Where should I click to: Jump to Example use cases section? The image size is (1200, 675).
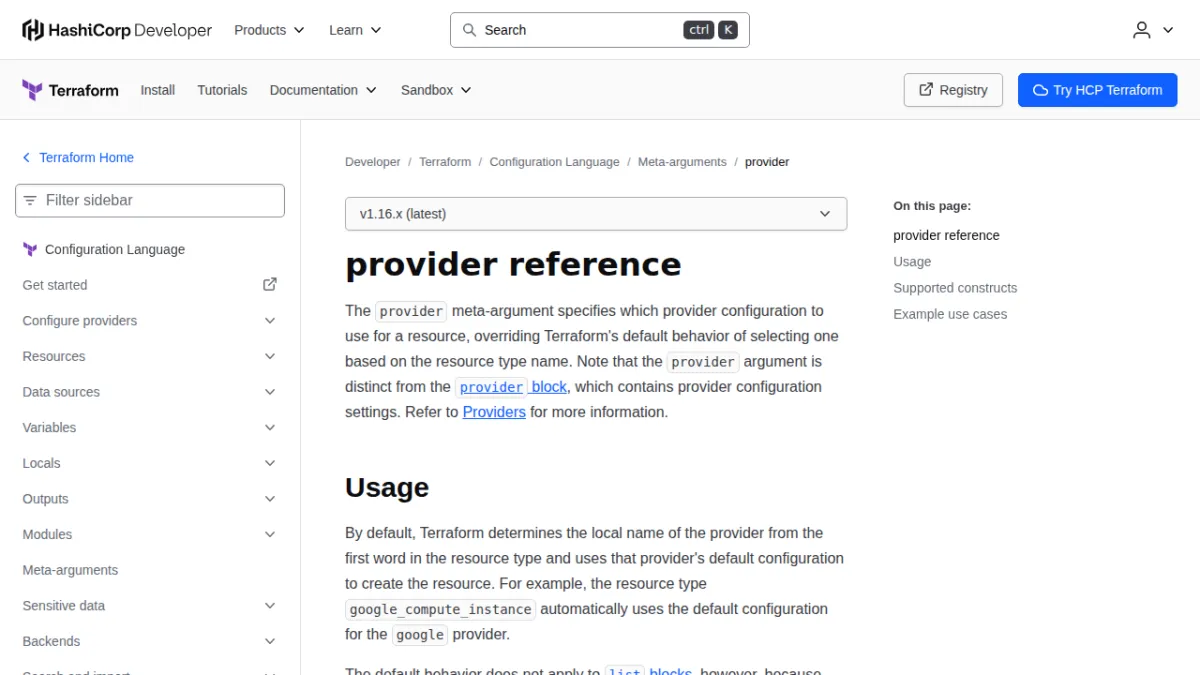[950, 314]
